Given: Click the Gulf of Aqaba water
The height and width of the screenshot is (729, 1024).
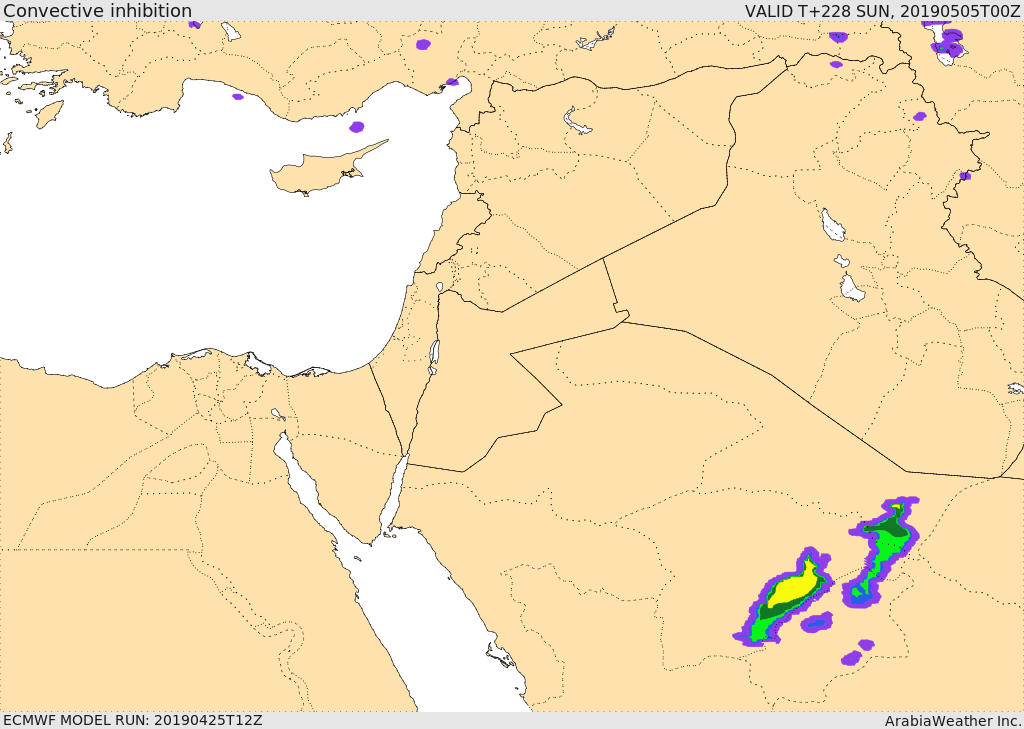Looking at the screenshot, I should 394,494.
